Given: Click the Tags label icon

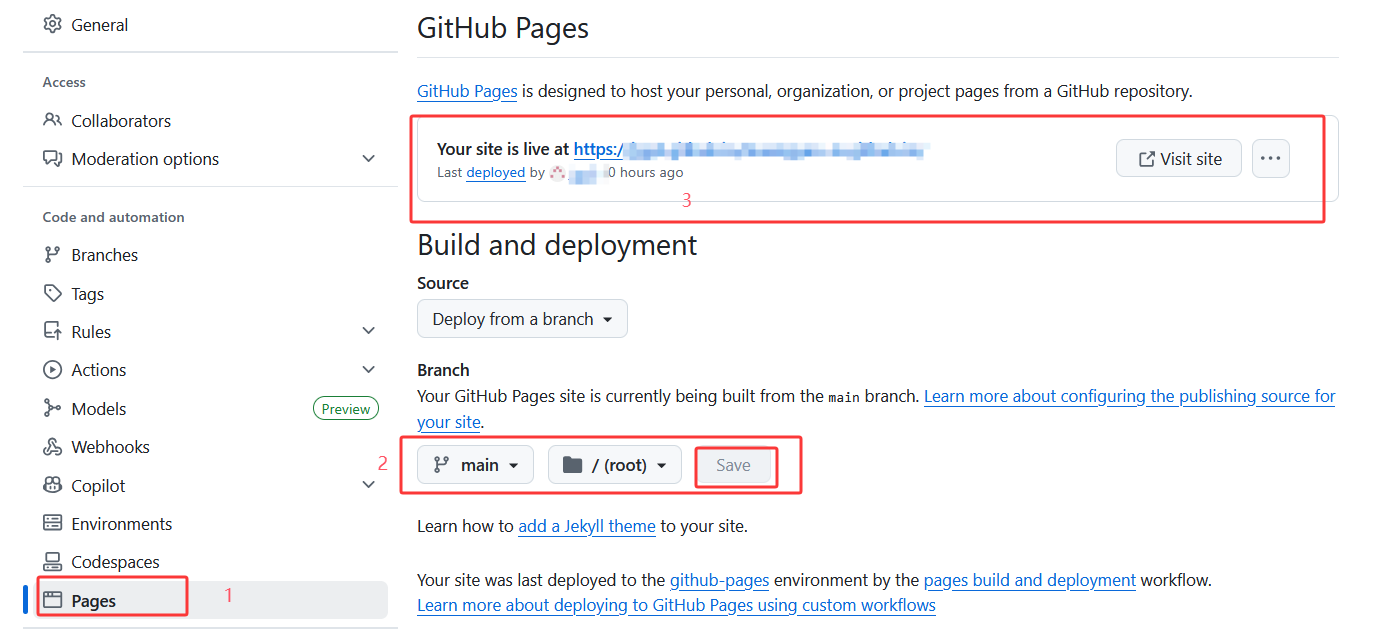Looking at the screenshot, I should point(53,293).
